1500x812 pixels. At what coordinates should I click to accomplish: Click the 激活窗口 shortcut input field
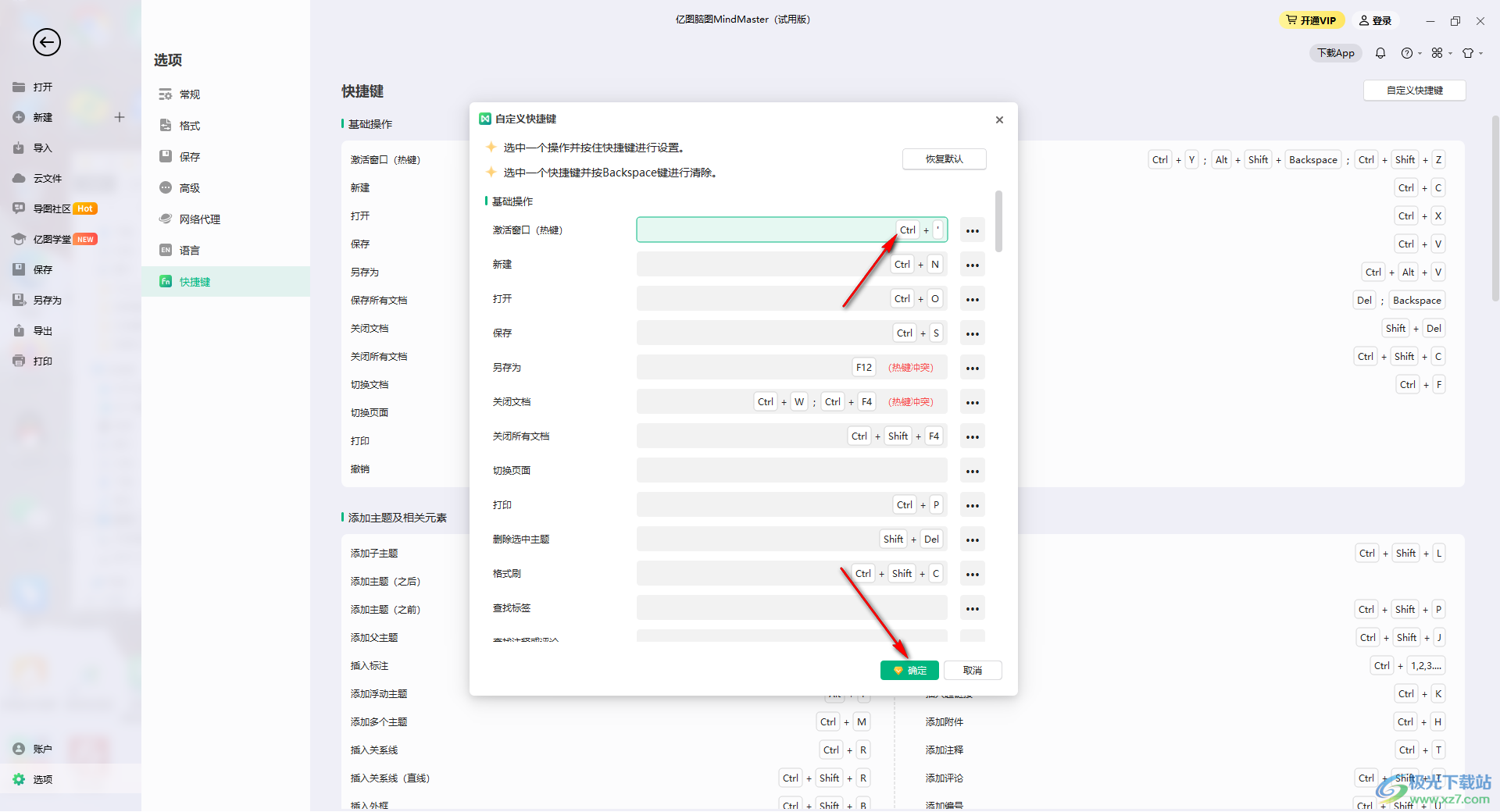(792, 230)
